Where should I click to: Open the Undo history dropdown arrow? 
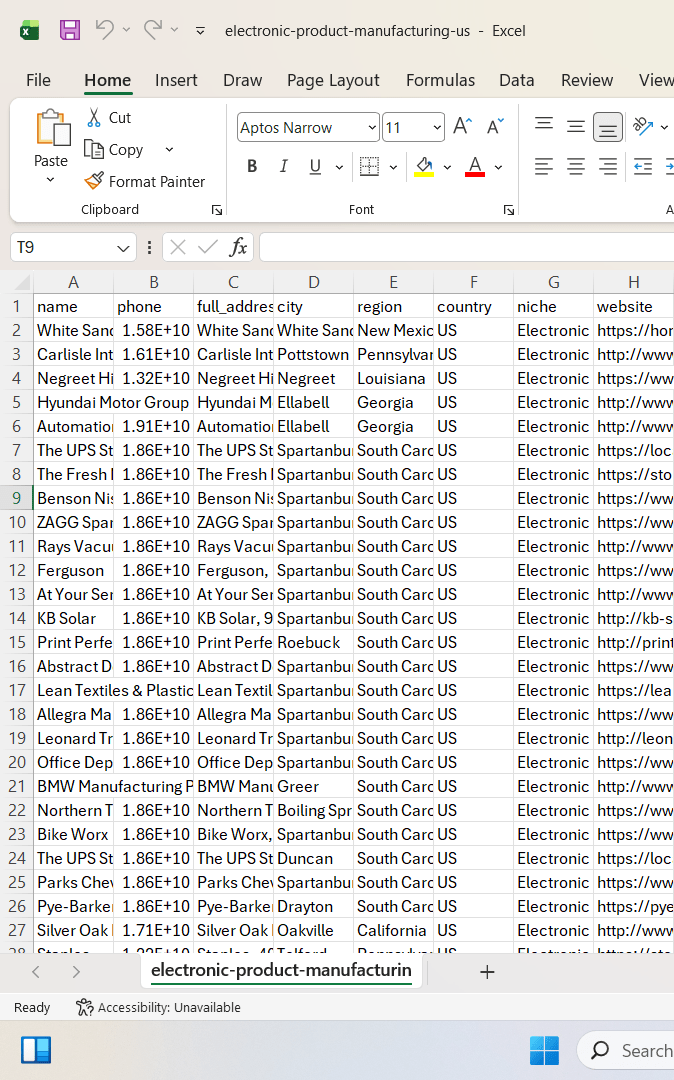point(126,30)
